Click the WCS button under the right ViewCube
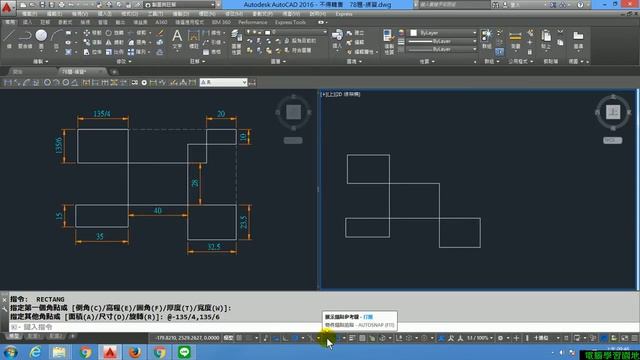The image size is (640, 360). (613, 140)
